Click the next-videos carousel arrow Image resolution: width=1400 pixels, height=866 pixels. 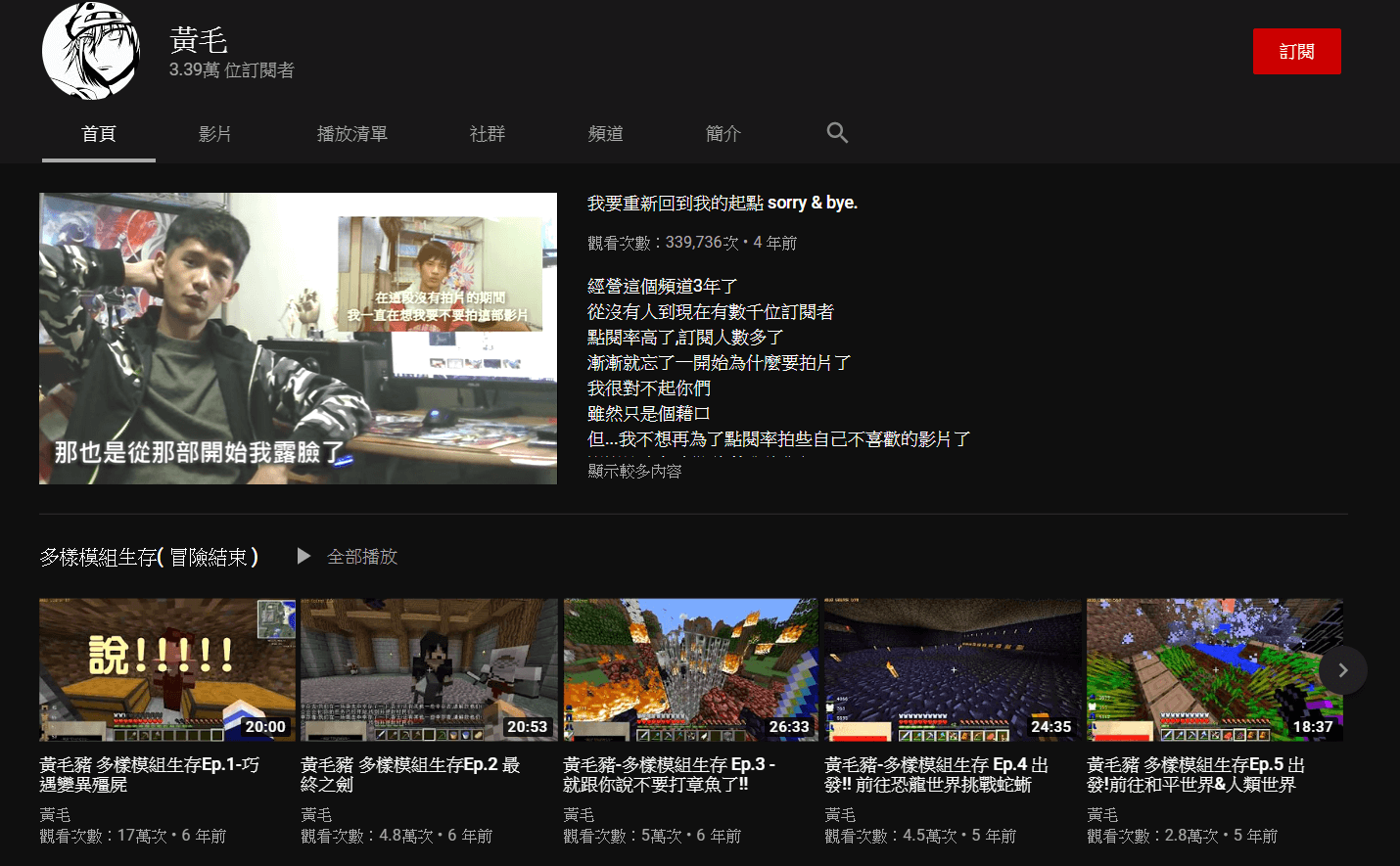[1342, 670]
